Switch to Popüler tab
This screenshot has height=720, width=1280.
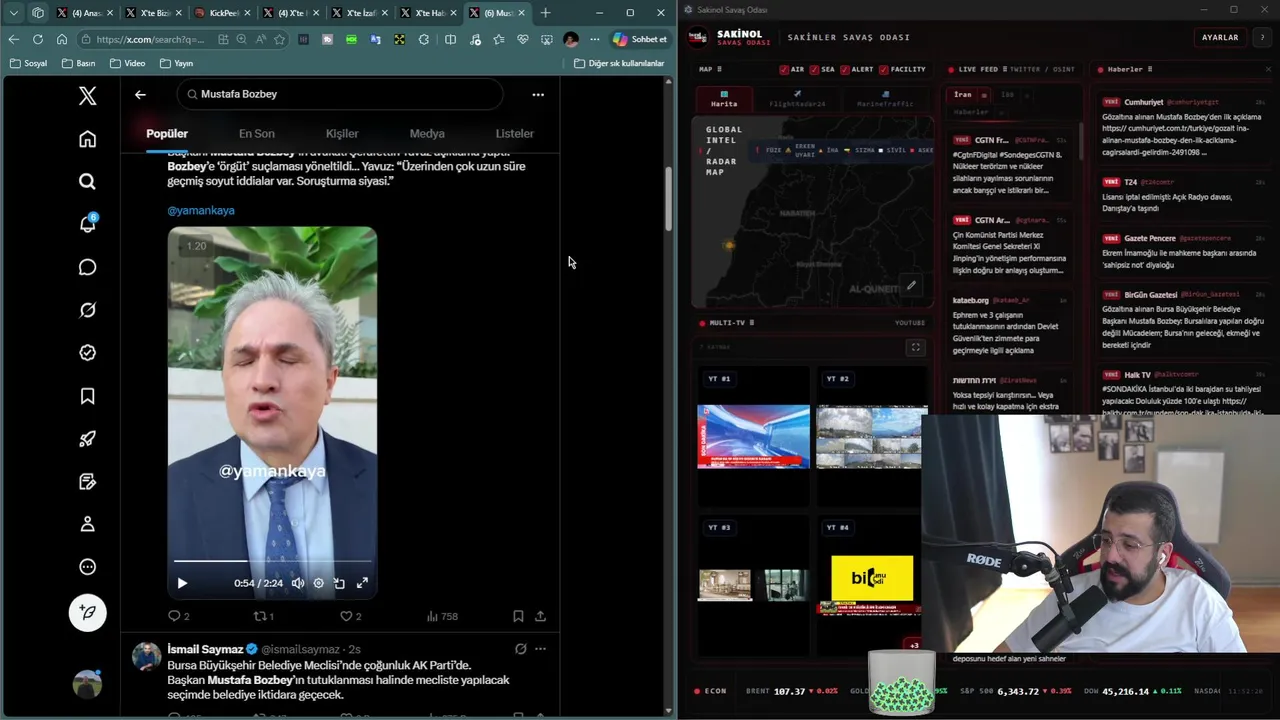[x=167, y=133]
